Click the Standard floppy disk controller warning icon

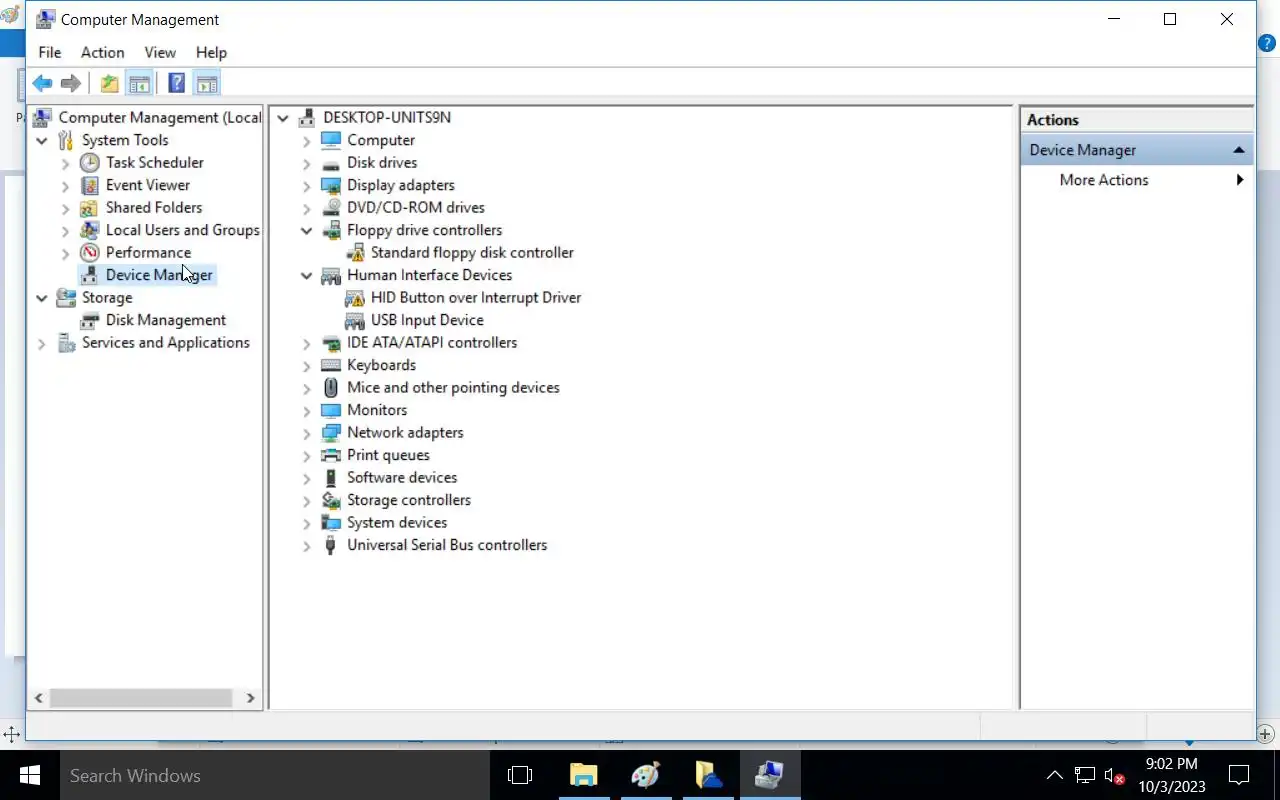[354, 253]
